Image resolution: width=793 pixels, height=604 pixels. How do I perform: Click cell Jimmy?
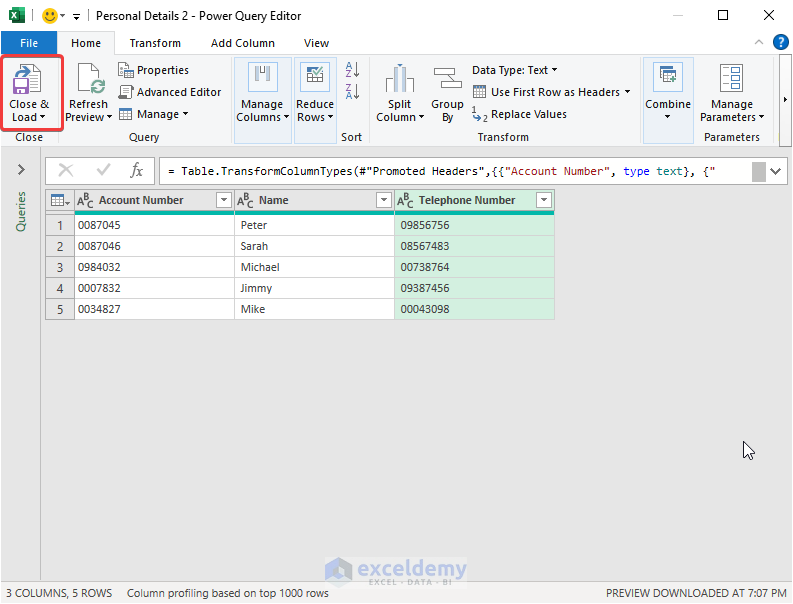314,288
